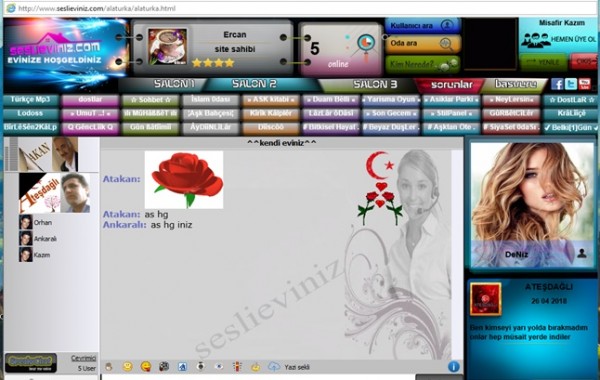The image size is (600, 380).
Task: Click the ATEŞDAĞLI red profile picture
Action: click(x=486, y=299)
